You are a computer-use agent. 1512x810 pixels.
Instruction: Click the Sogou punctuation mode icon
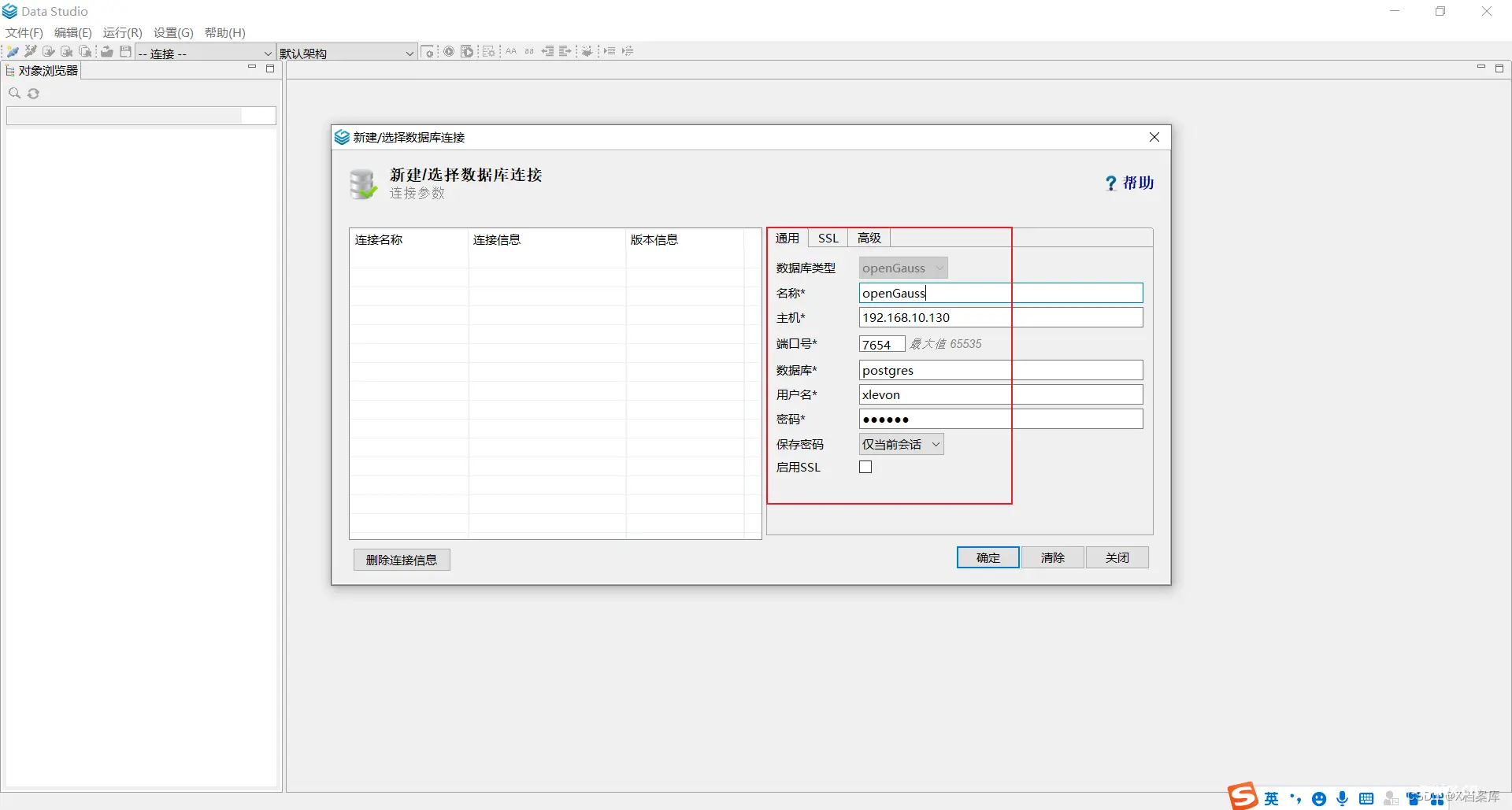tap(1295, 799)
